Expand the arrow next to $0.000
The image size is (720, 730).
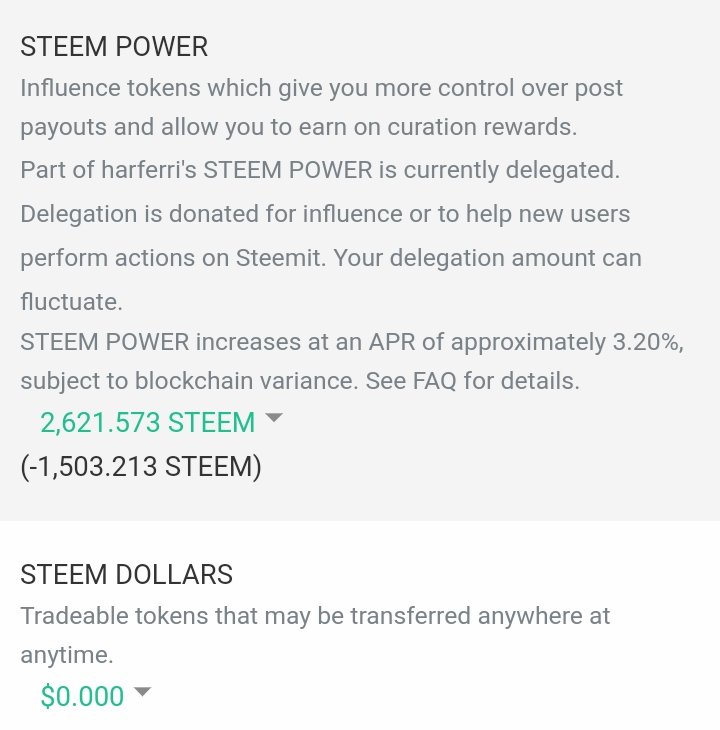click(142, 691)
